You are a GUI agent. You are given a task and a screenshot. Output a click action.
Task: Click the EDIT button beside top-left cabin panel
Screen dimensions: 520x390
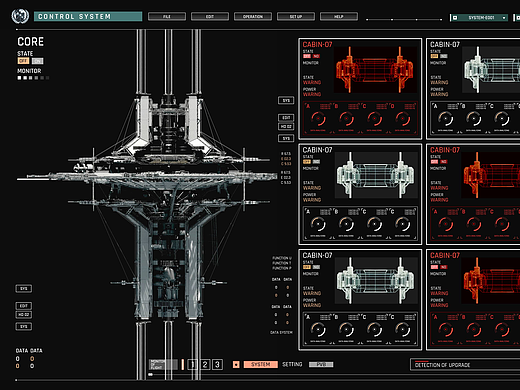(x=286, y=118)
